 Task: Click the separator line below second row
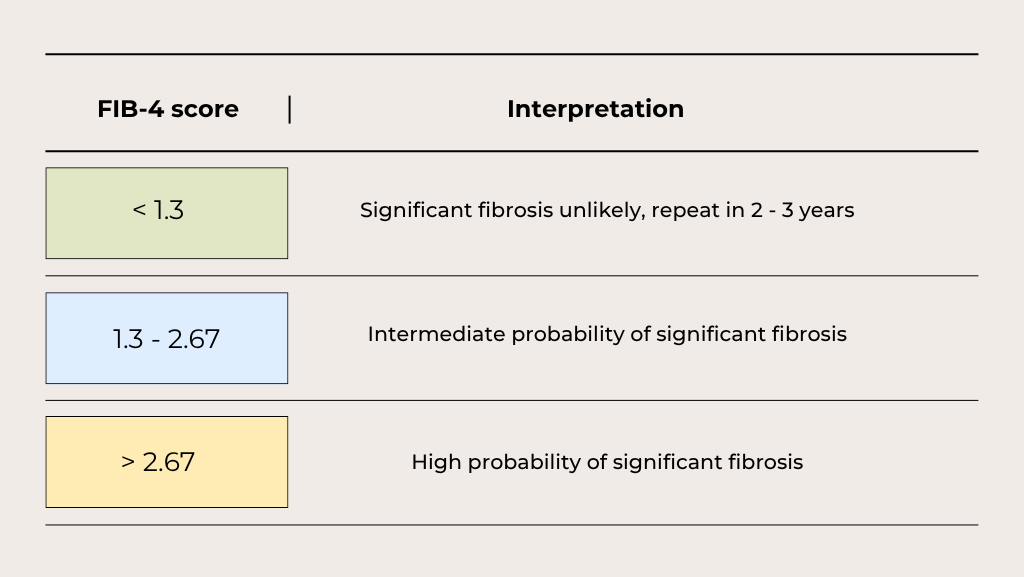click(512, 401)
